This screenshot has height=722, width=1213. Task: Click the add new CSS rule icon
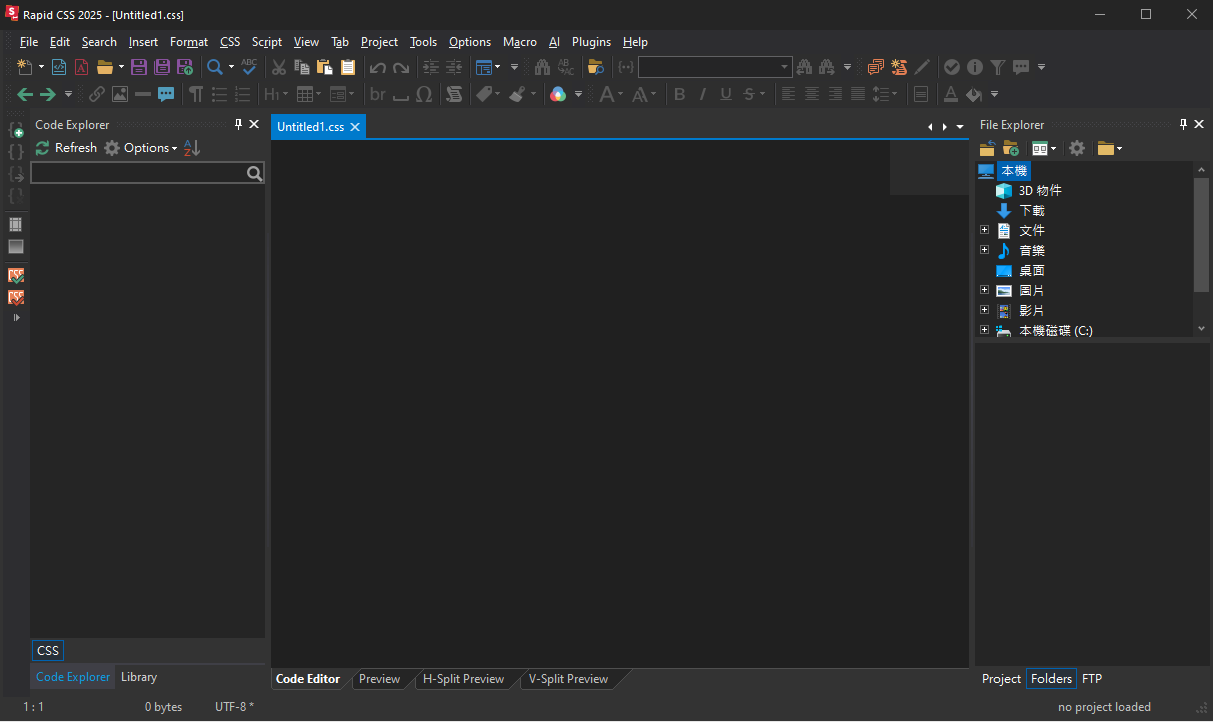coord(16,130)
